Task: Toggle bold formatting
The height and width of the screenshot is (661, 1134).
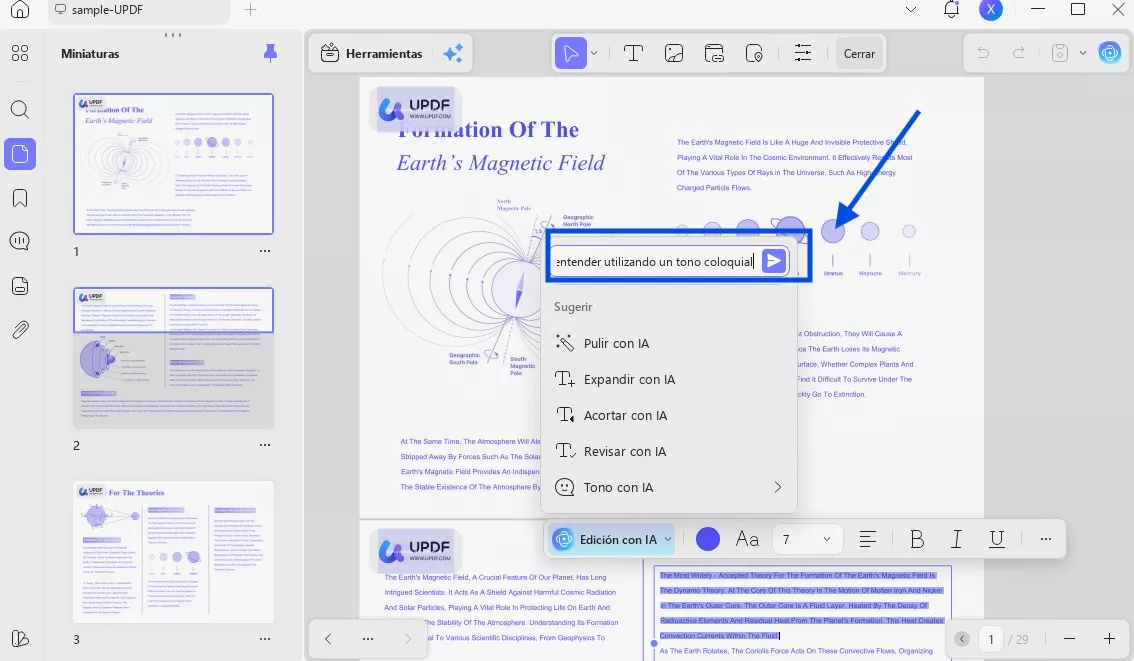Action: pyautogui.click(x=916, y=539)
